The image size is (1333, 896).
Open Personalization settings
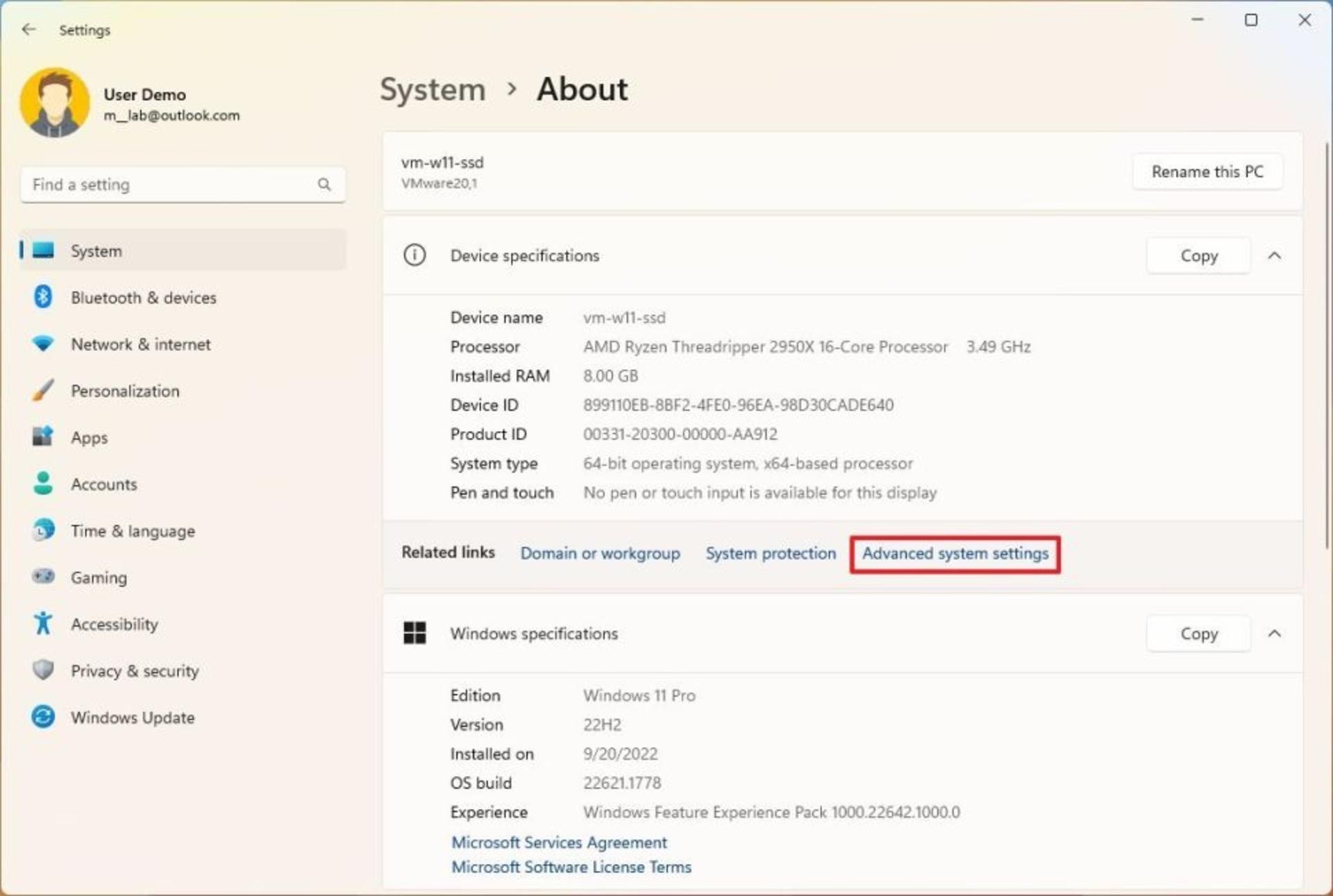(183, 391)
